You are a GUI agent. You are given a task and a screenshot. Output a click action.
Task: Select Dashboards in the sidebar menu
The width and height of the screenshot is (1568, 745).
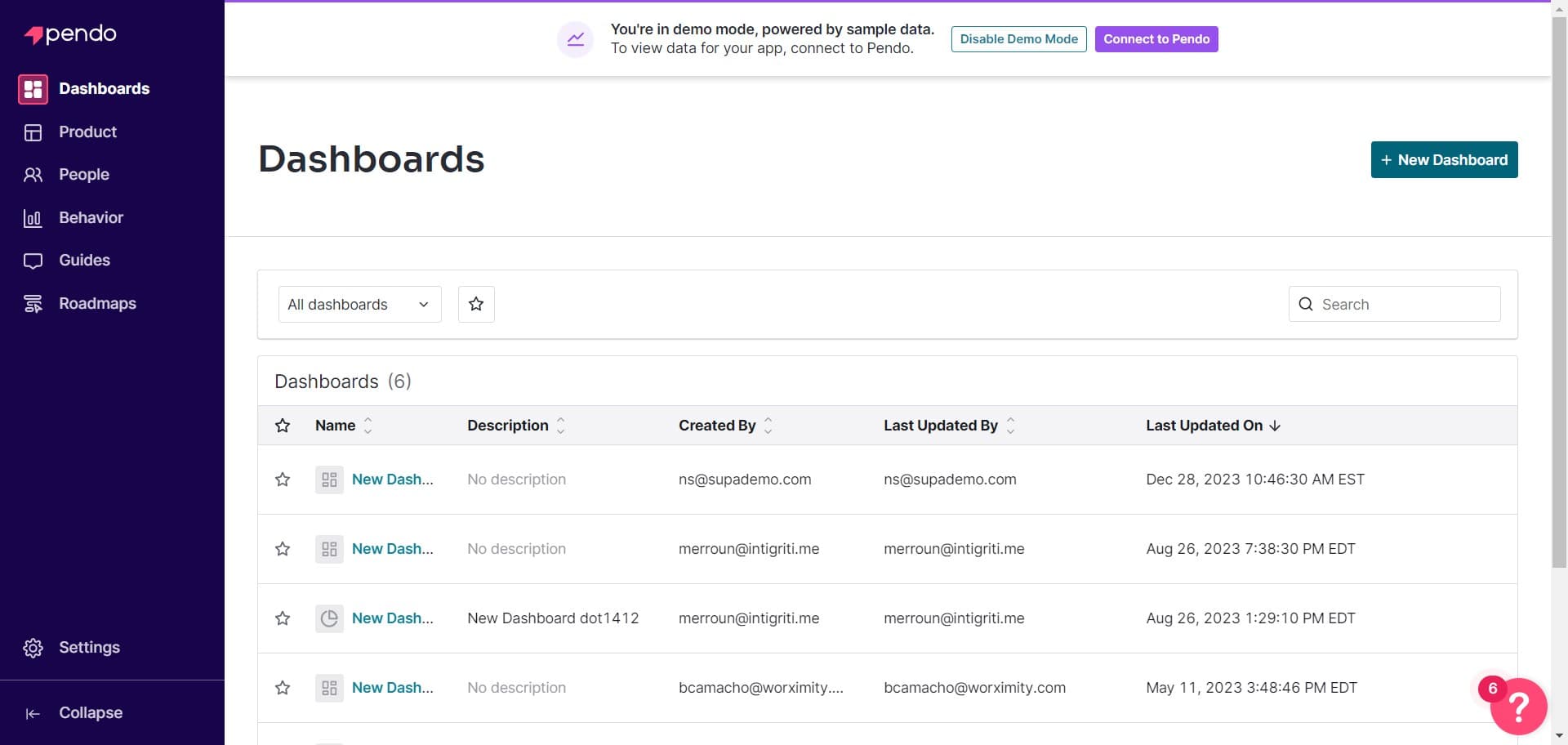(x=105, y=88)
